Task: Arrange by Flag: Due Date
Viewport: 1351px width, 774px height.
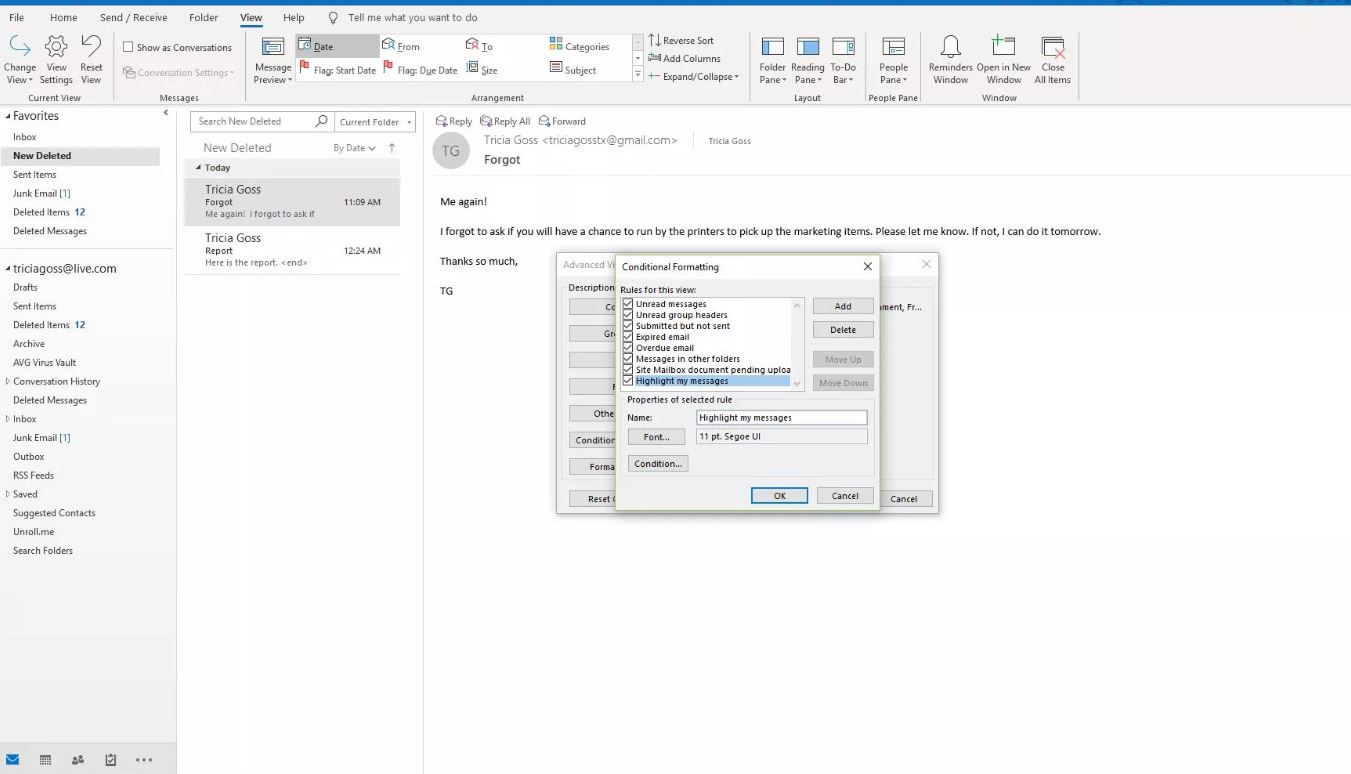Action: (420, 70)
